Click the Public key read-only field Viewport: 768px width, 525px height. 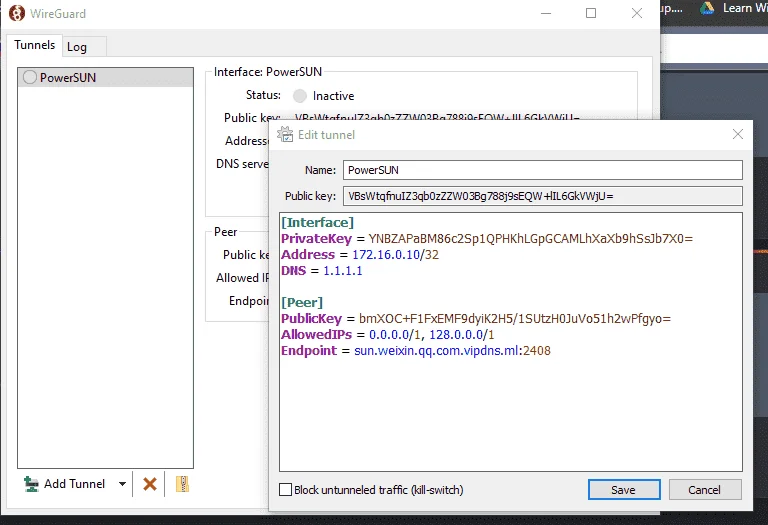pos(543,196)
